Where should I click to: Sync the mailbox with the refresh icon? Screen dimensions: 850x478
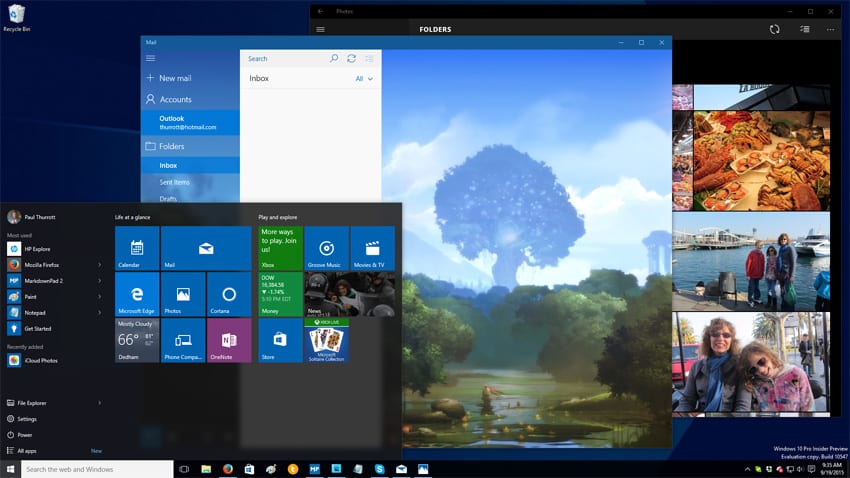(x=351, y=58)
